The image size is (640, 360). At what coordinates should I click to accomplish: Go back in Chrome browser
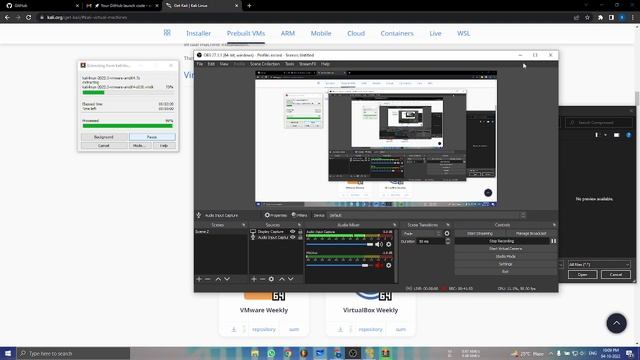tap(7, 18)
